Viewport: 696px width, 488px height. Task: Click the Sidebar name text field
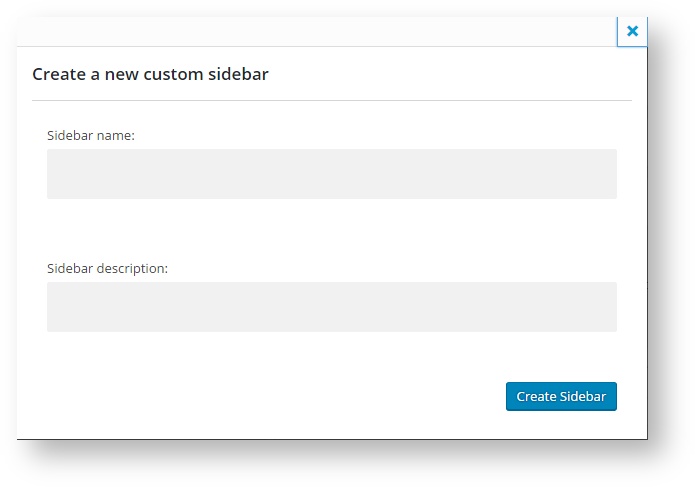(x=331, y=174)
